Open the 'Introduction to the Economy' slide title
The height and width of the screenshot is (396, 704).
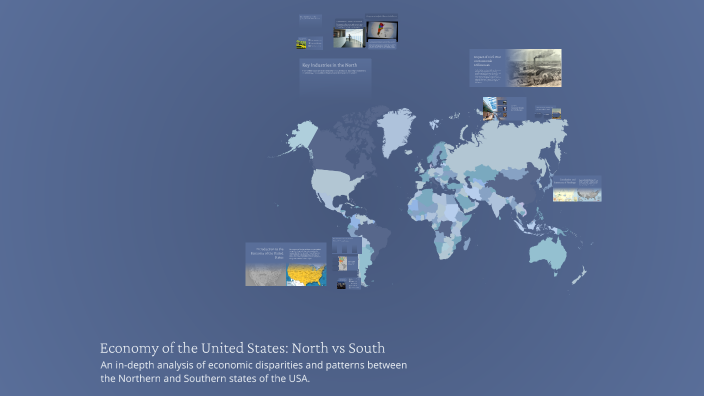(x=267, y=253)
